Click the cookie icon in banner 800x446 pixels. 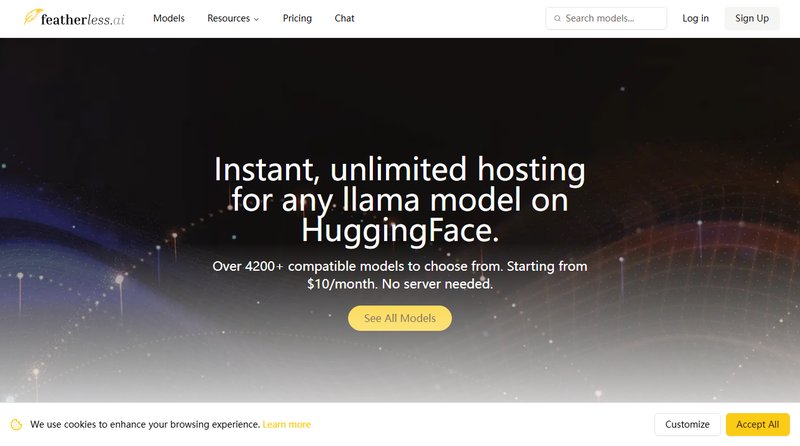16,425
